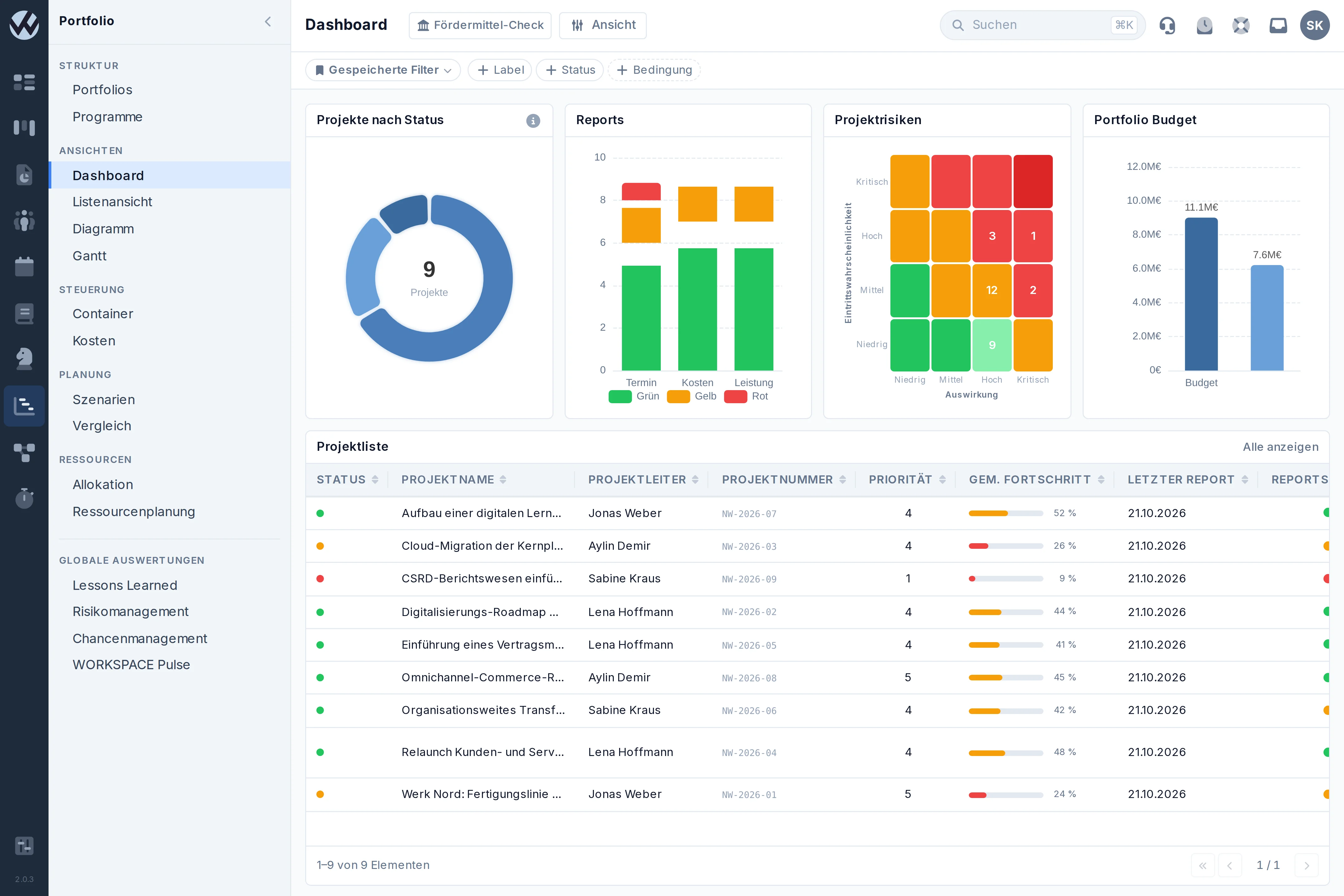The height and width of the screenshot is (896, 1344).
Task: Collapse the Portfolio sidebar with the chevron
Action: pyautogui.click(x=268, y=22)
